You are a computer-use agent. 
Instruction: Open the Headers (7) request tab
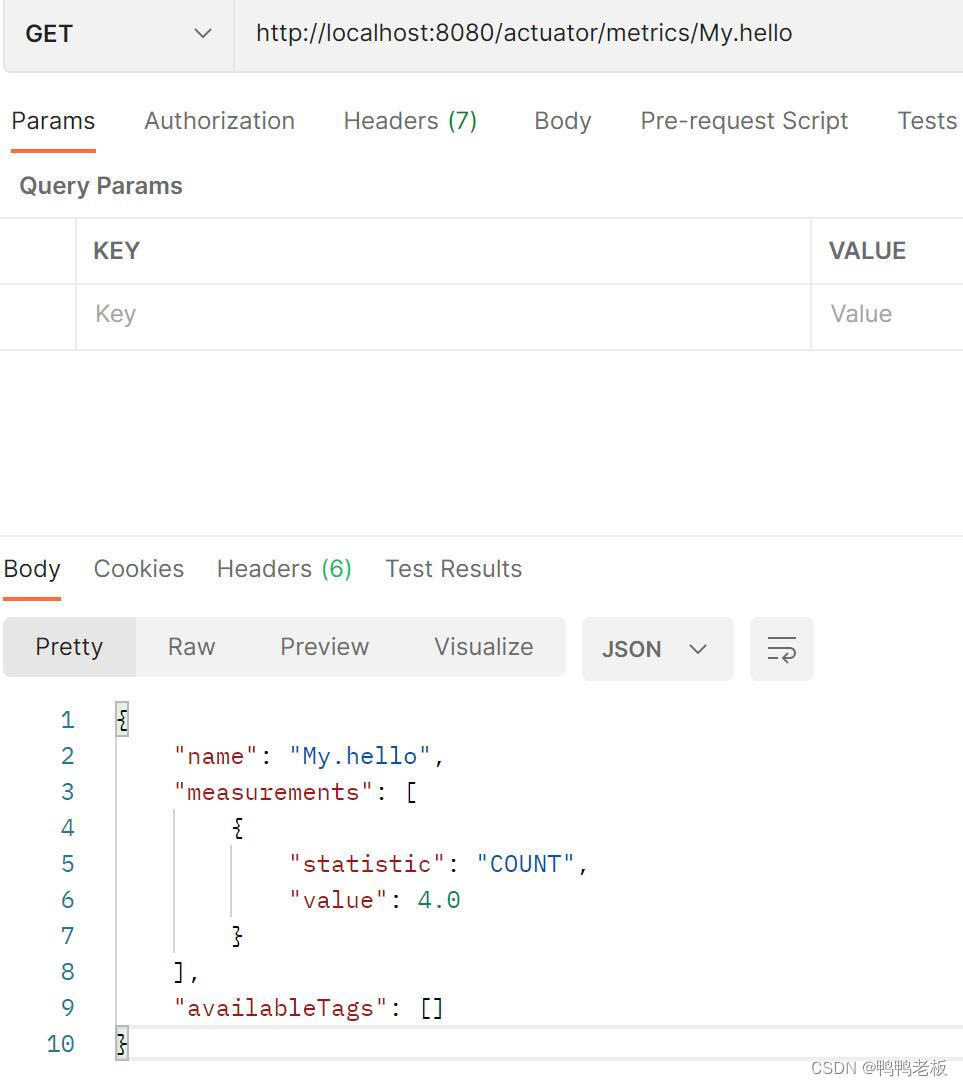coord(410,120)
